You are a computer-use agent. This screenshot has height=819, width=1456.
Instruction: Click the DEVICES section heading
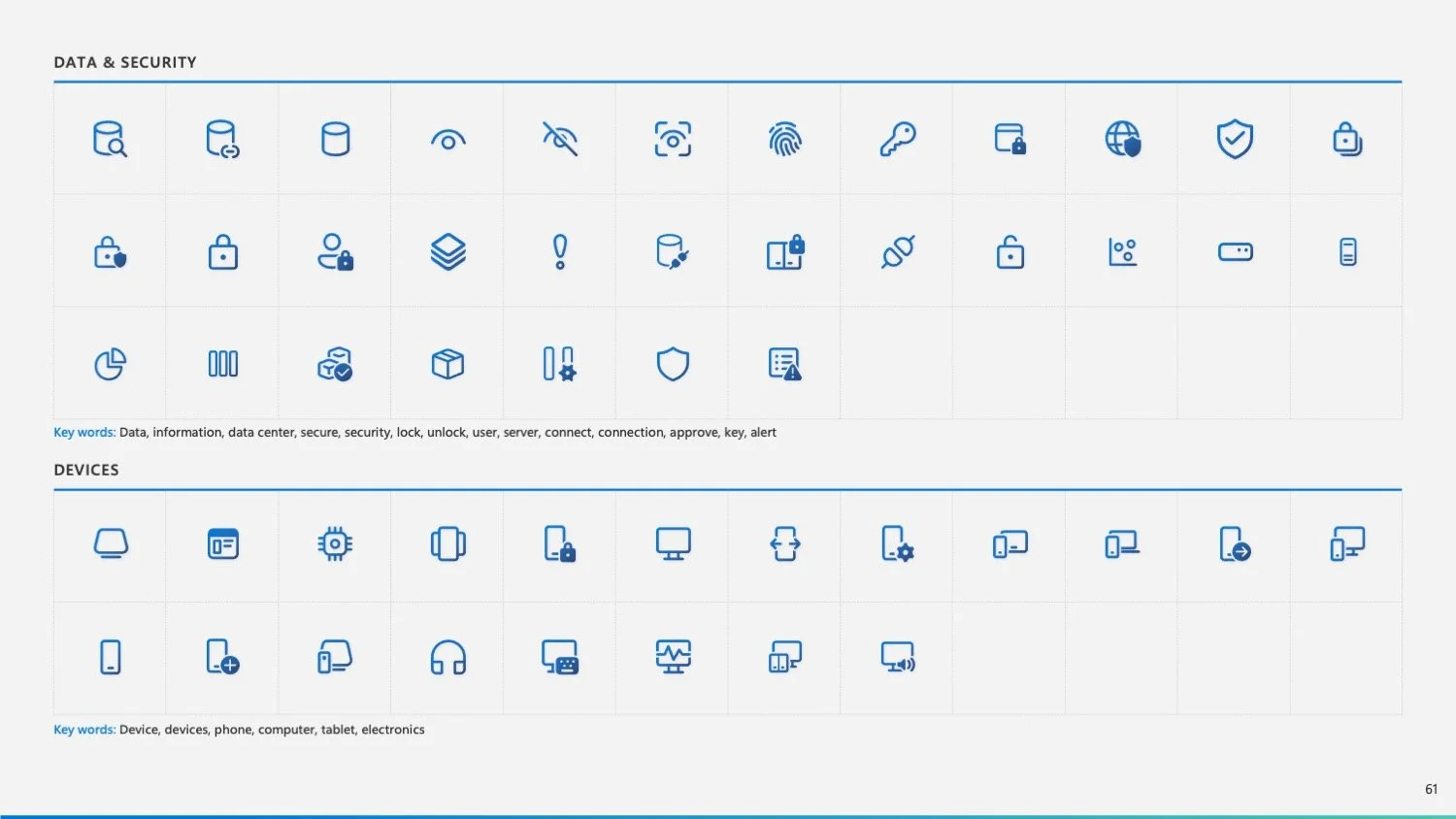(x=86, y=470)
